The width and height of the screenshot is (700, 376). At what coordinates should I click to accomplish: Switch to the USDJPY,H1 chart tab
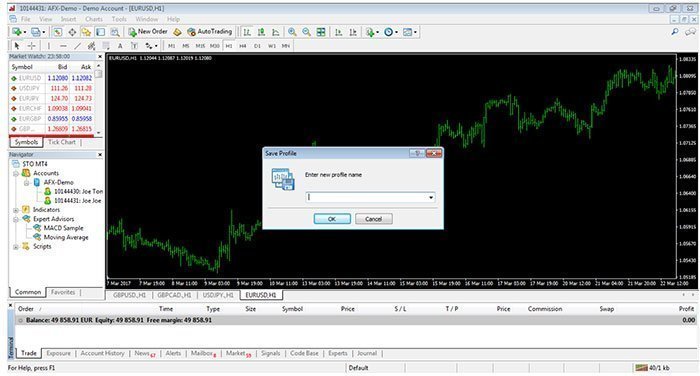pyautogui.click(x=218, y=295)
